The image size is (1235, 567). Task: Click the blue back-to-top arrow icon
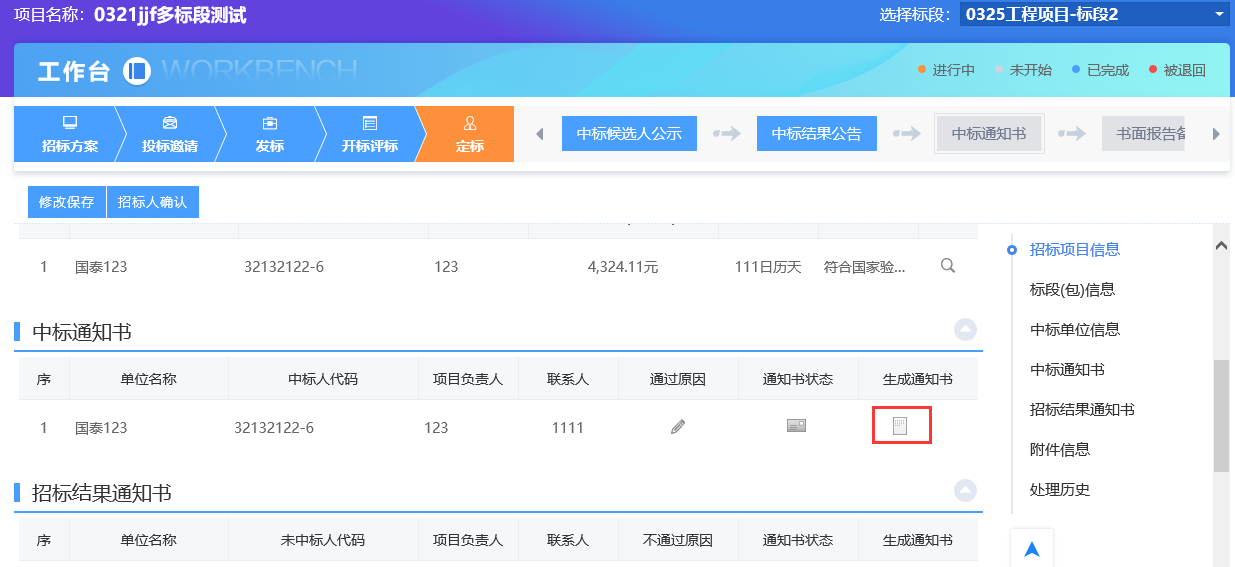click(x=1032, y=549)
